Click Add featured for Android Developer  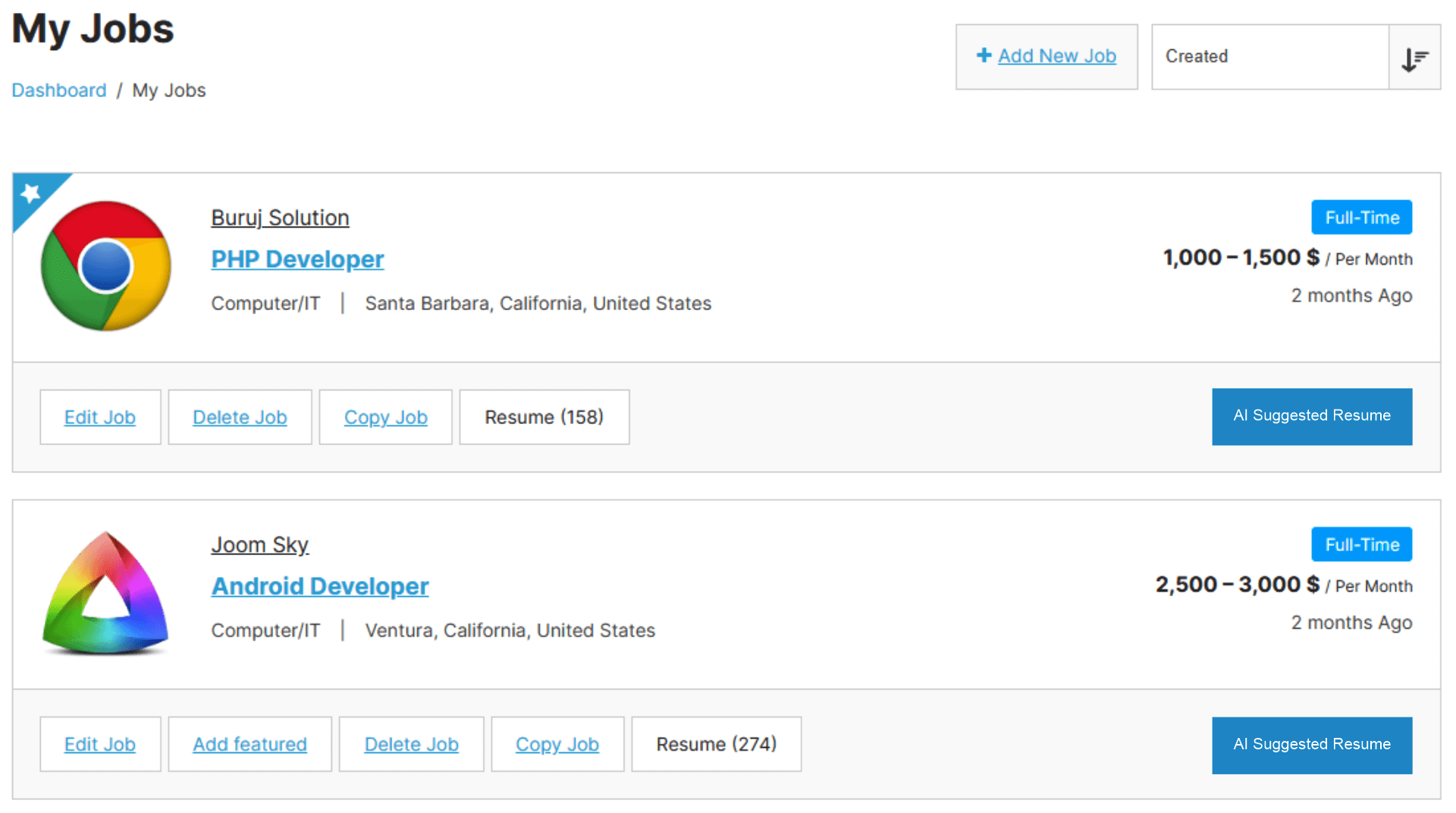coord(249,744)
